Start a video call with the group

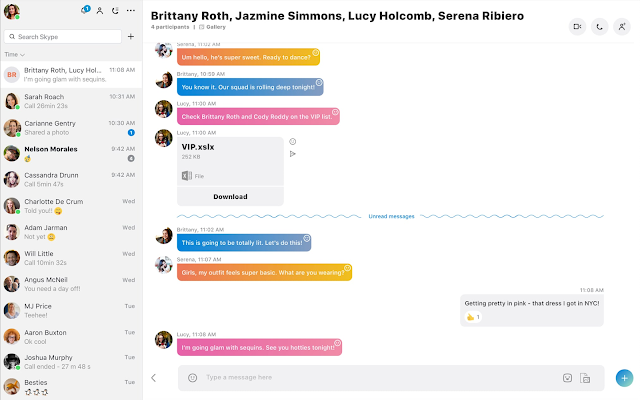tap(577, 27)
